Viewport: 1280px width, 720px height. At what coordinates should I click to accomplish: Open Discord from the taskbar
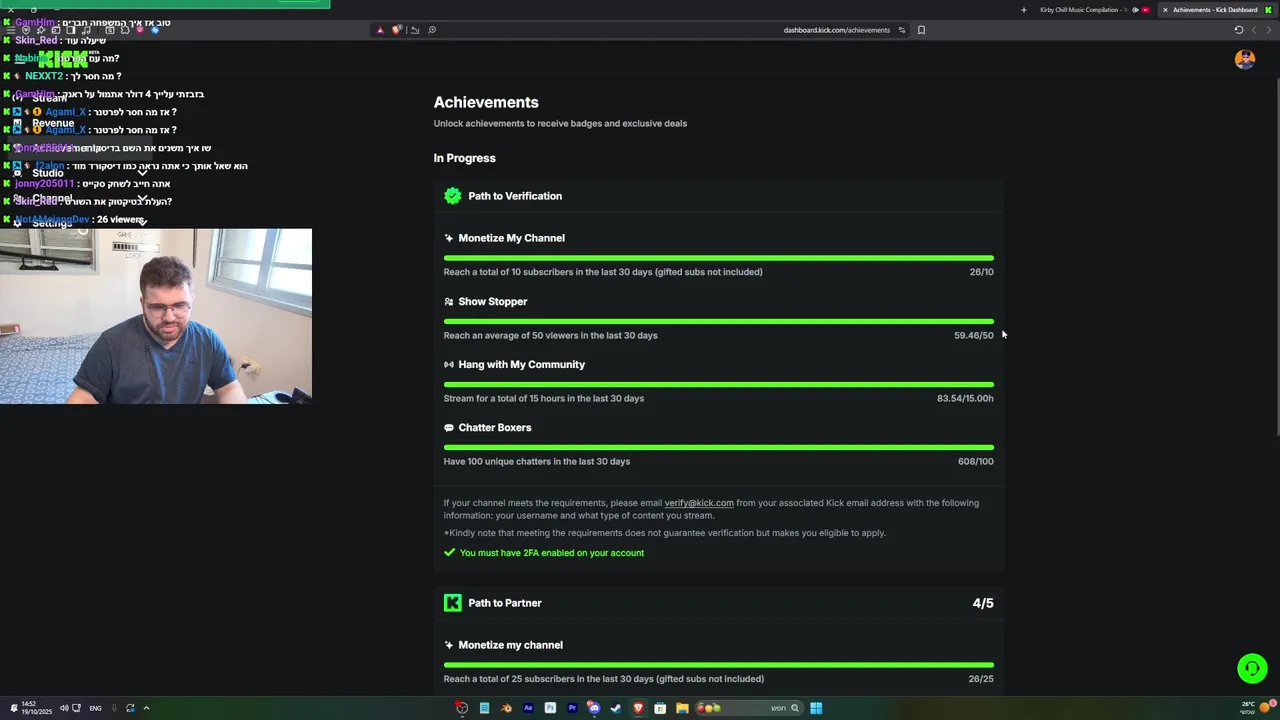[594, 708]
